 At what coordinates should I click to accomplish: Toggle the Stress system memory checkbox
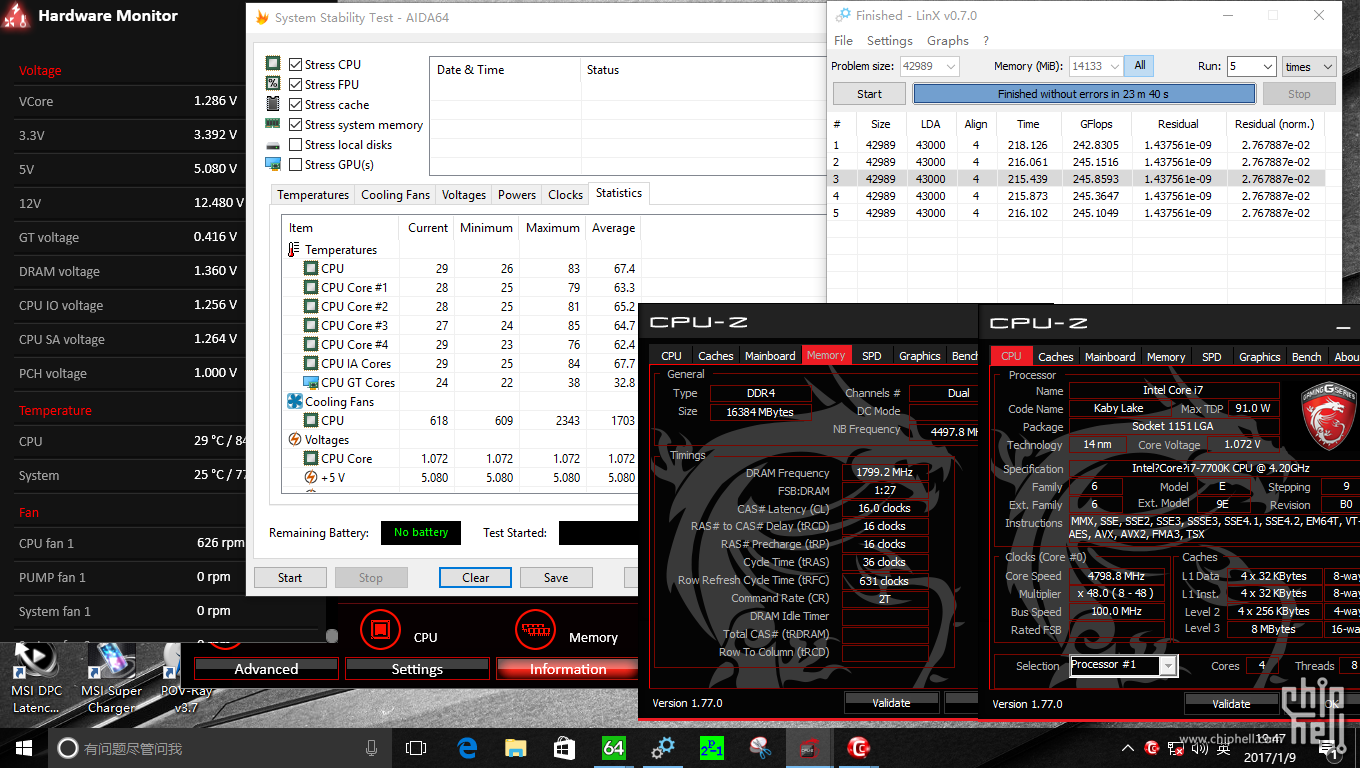(x=295, y=124)
